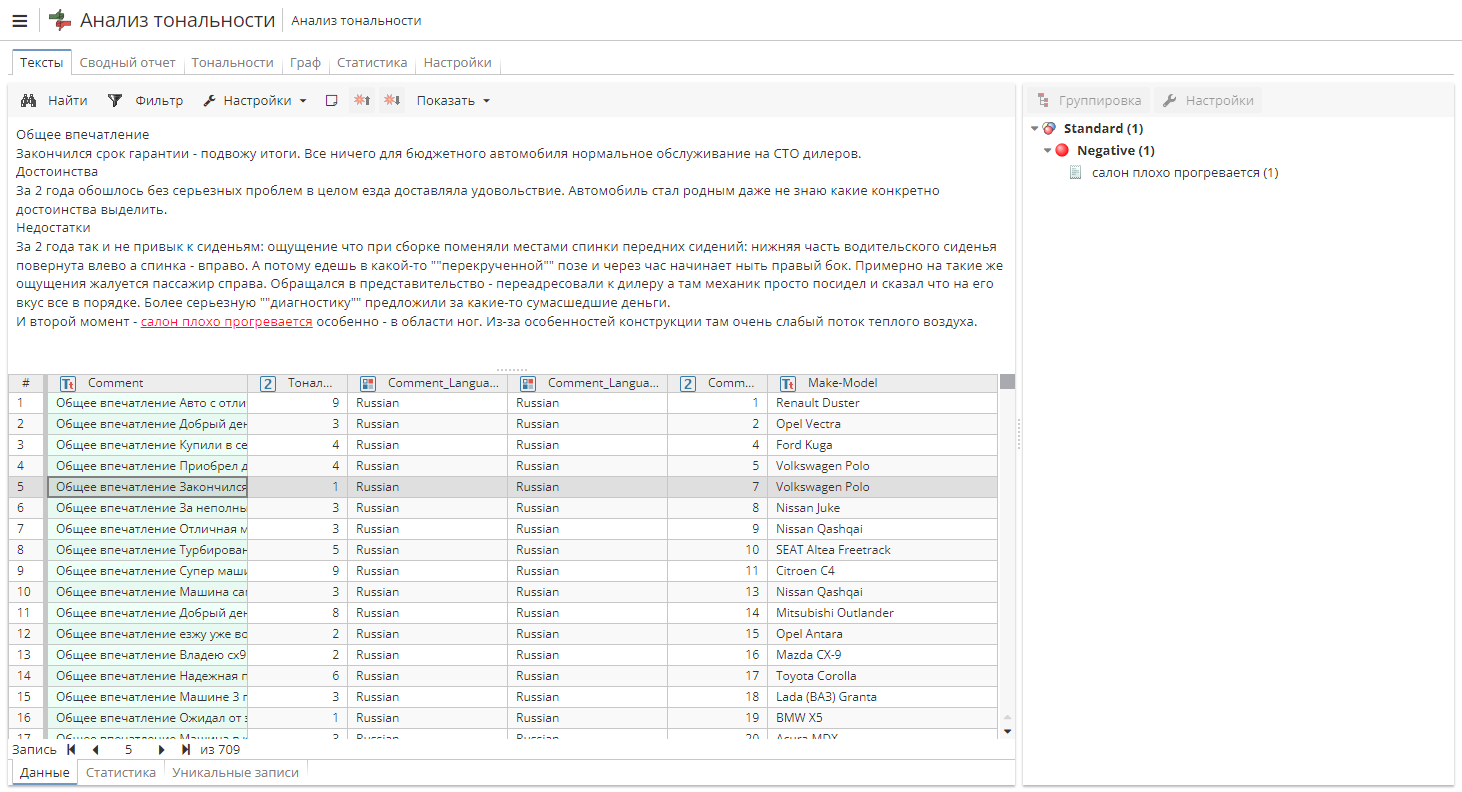
Task: Select cell Mazda CX-9
Action: [x=882, y=655]
